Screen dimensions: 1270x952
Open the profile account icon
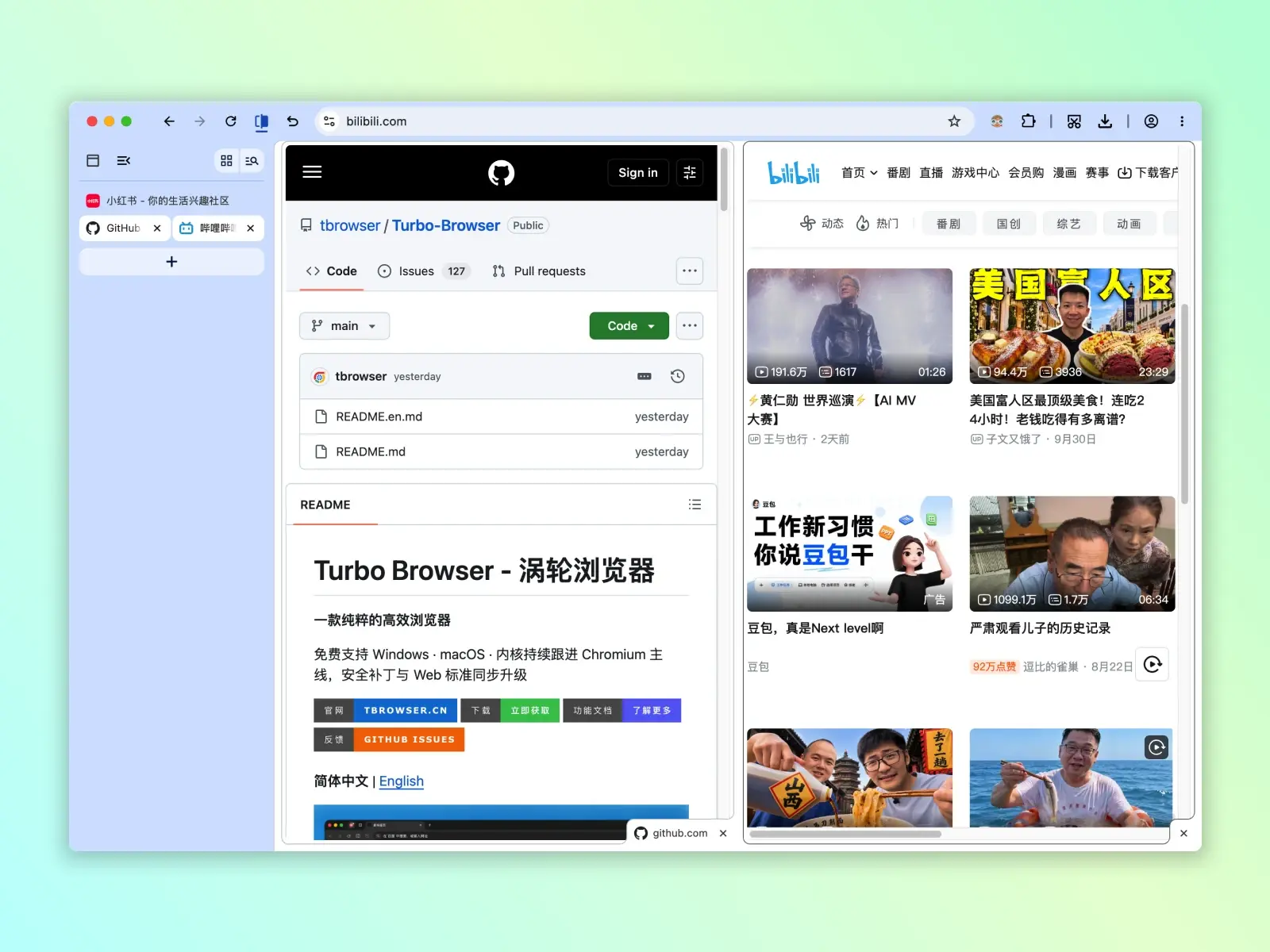point(1151,121)
